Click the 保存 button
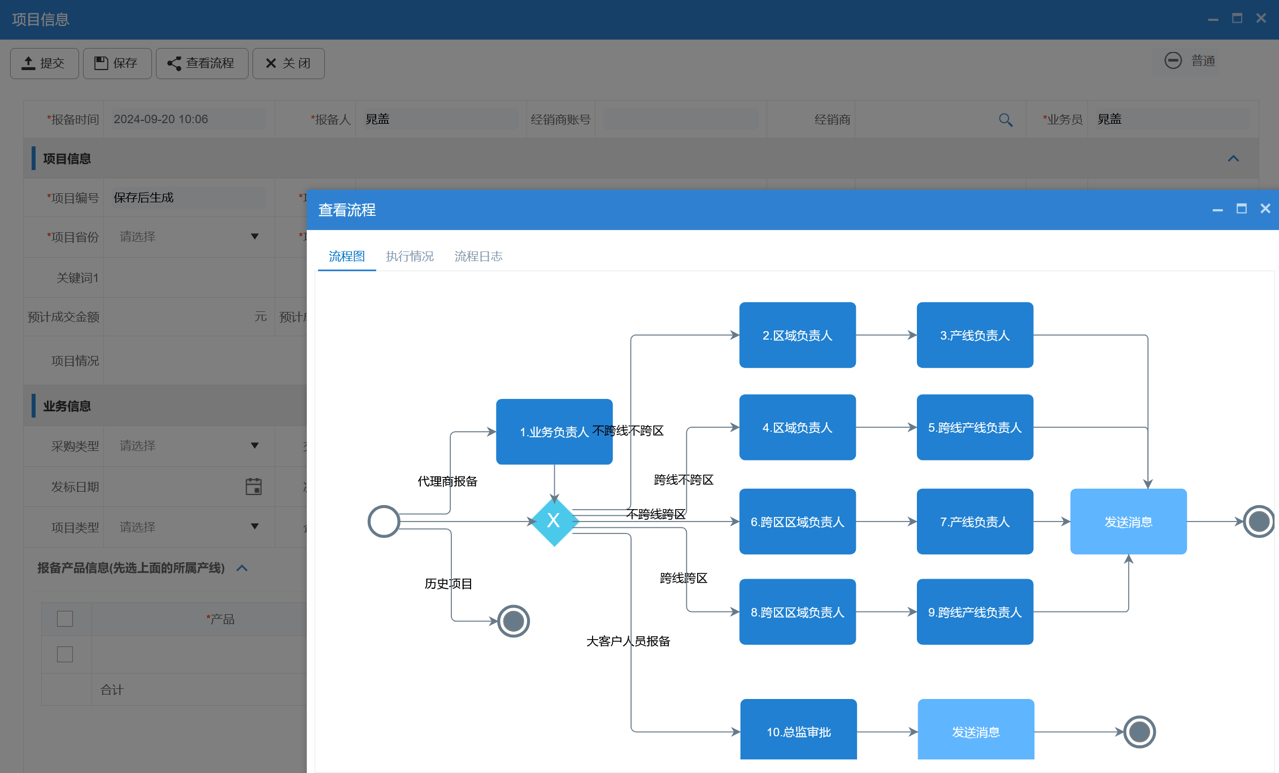Viewport: 1279px width, 773px height. [117, 63]
